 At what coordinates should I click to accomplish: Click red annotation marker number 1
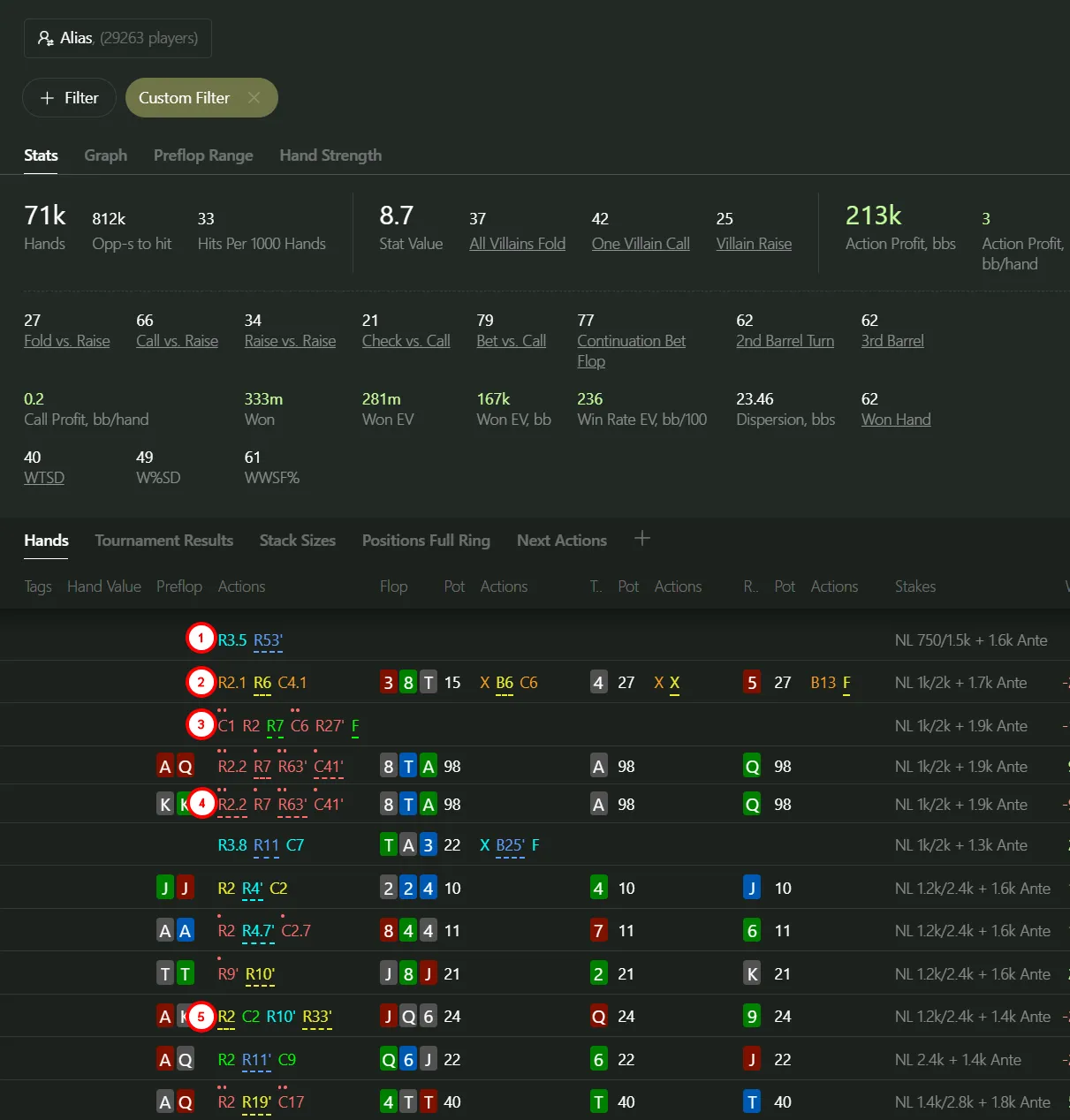point(201,638)
